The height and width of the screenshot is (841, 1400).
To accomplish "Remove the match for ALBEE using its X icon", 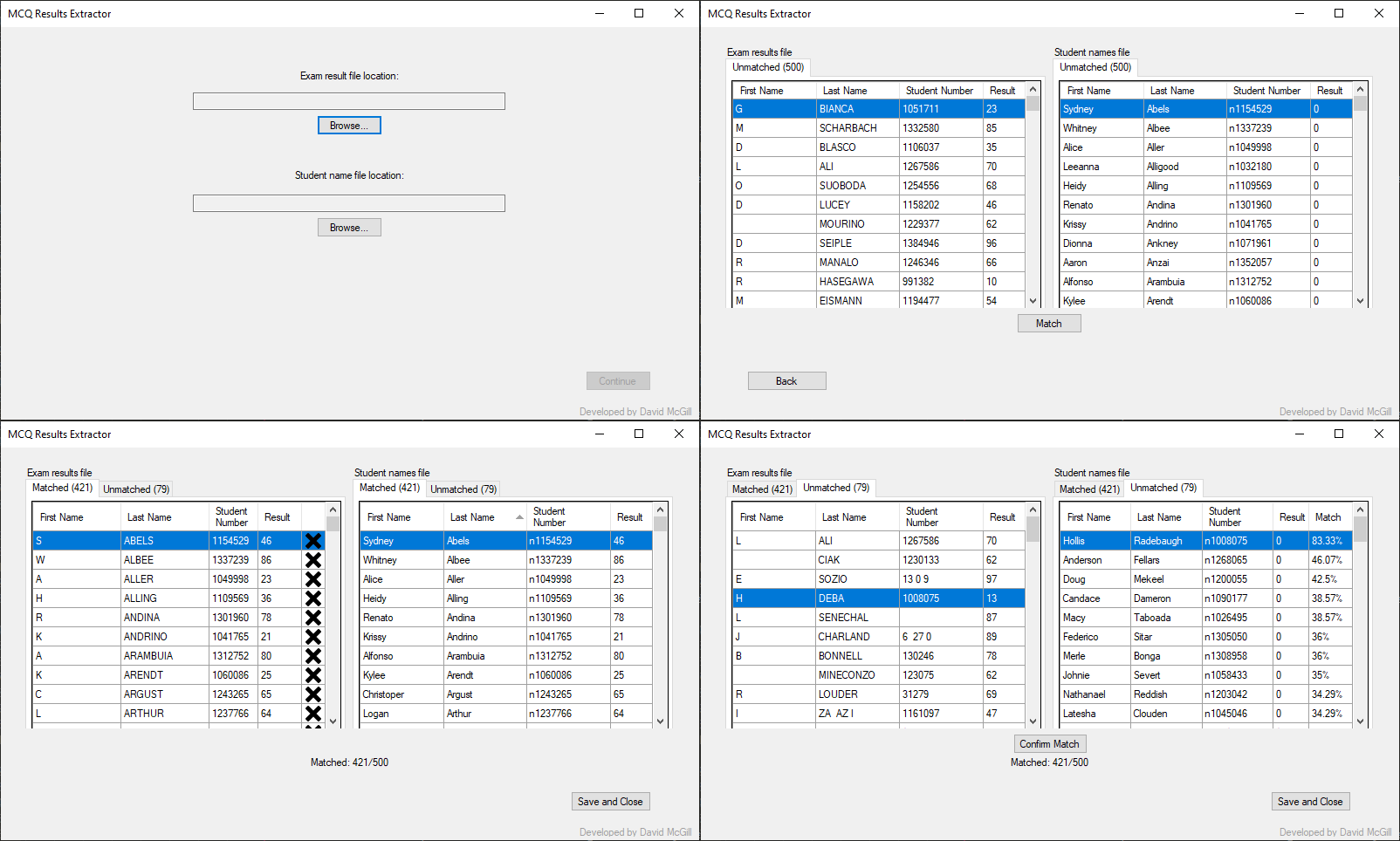I will (x=313, y=560).
